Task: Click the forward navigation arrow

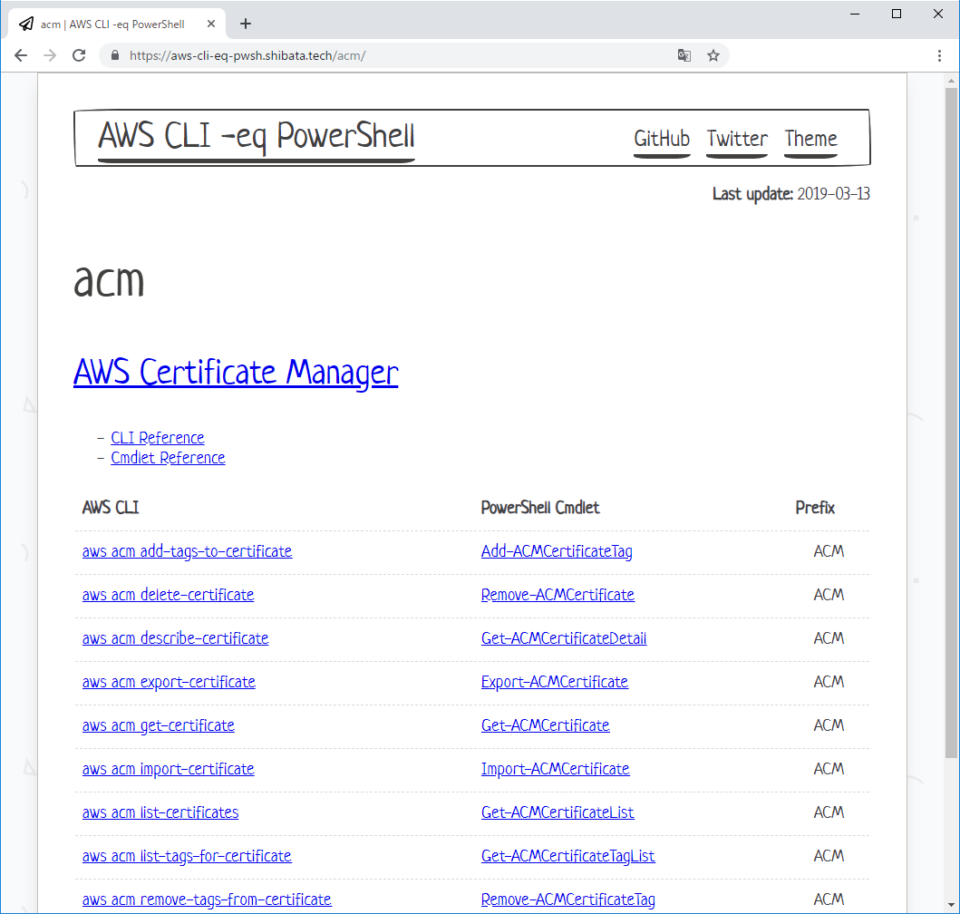Action: pyautogui.click(x=49, y=56)
